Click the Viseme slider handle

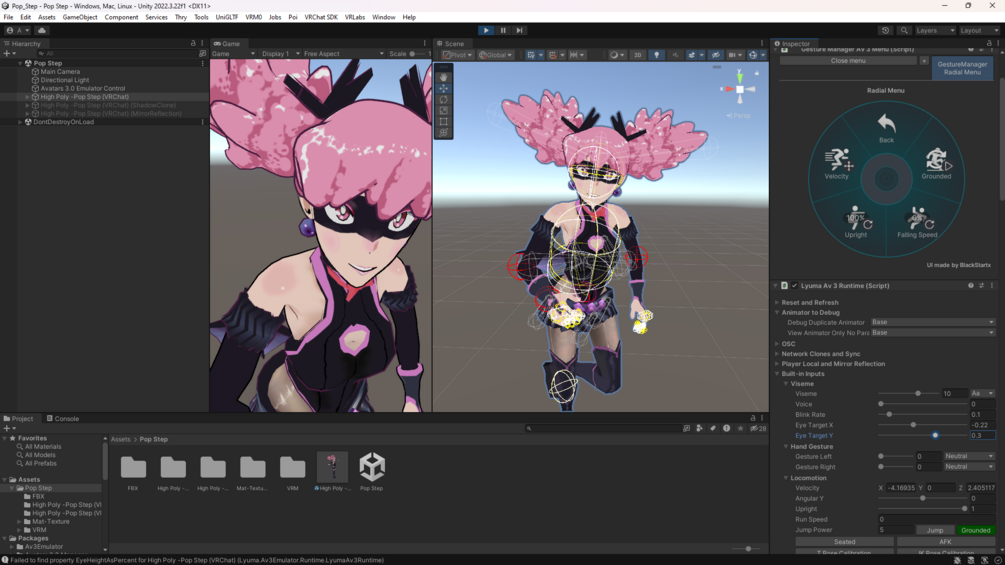918,394
